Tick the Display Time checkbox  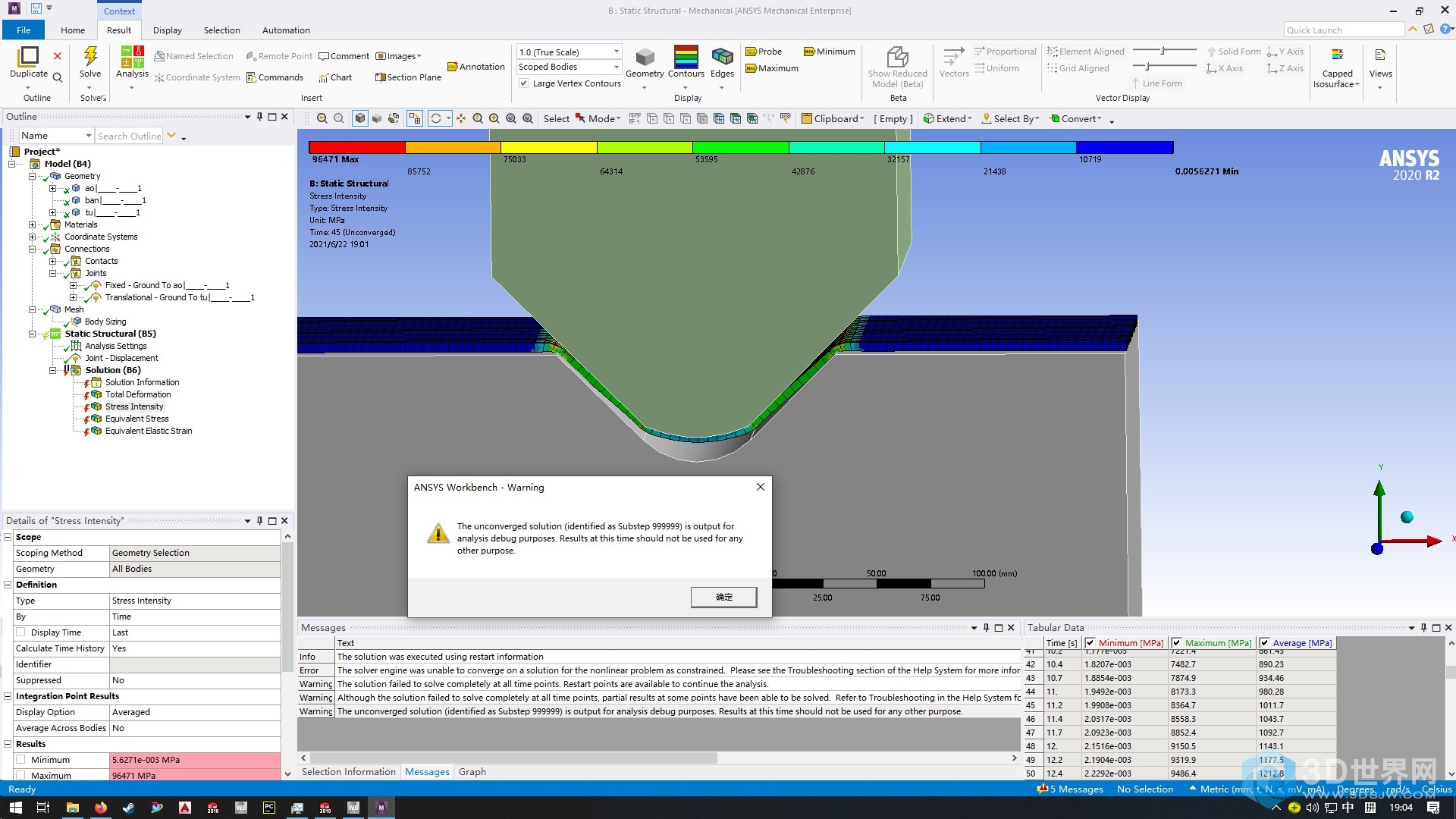pyautogui.click(x=21, y=632)
